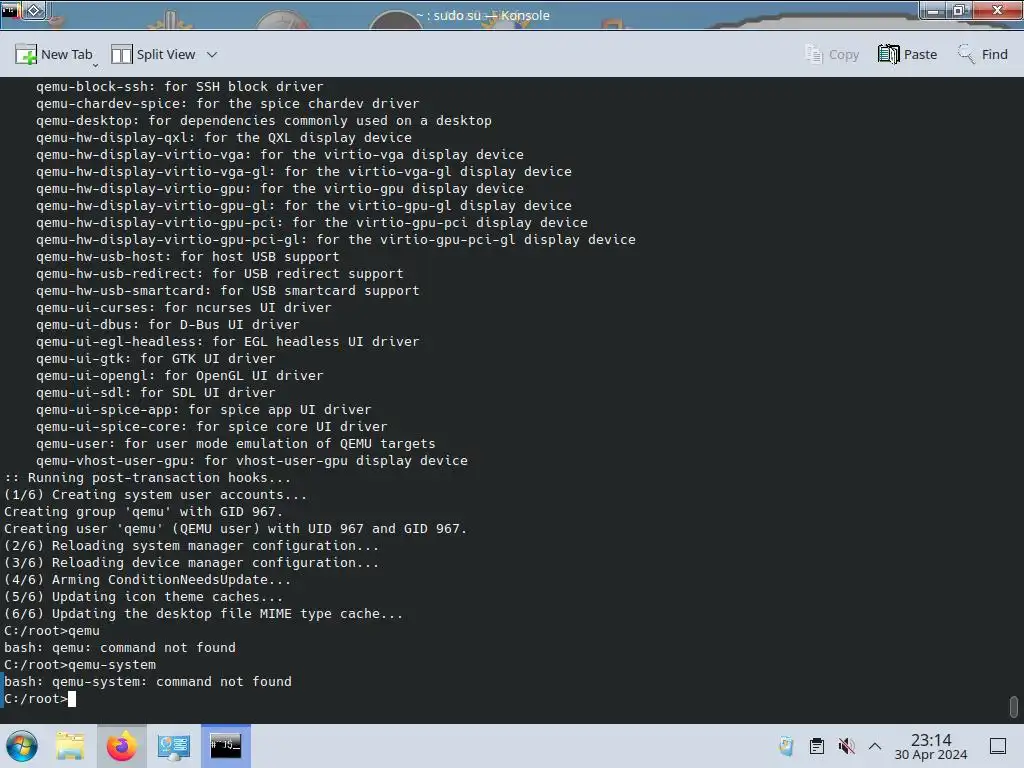Click the Split View button
The width and height of the screenshot is (1024, 768).
click(x=153, y=55)
